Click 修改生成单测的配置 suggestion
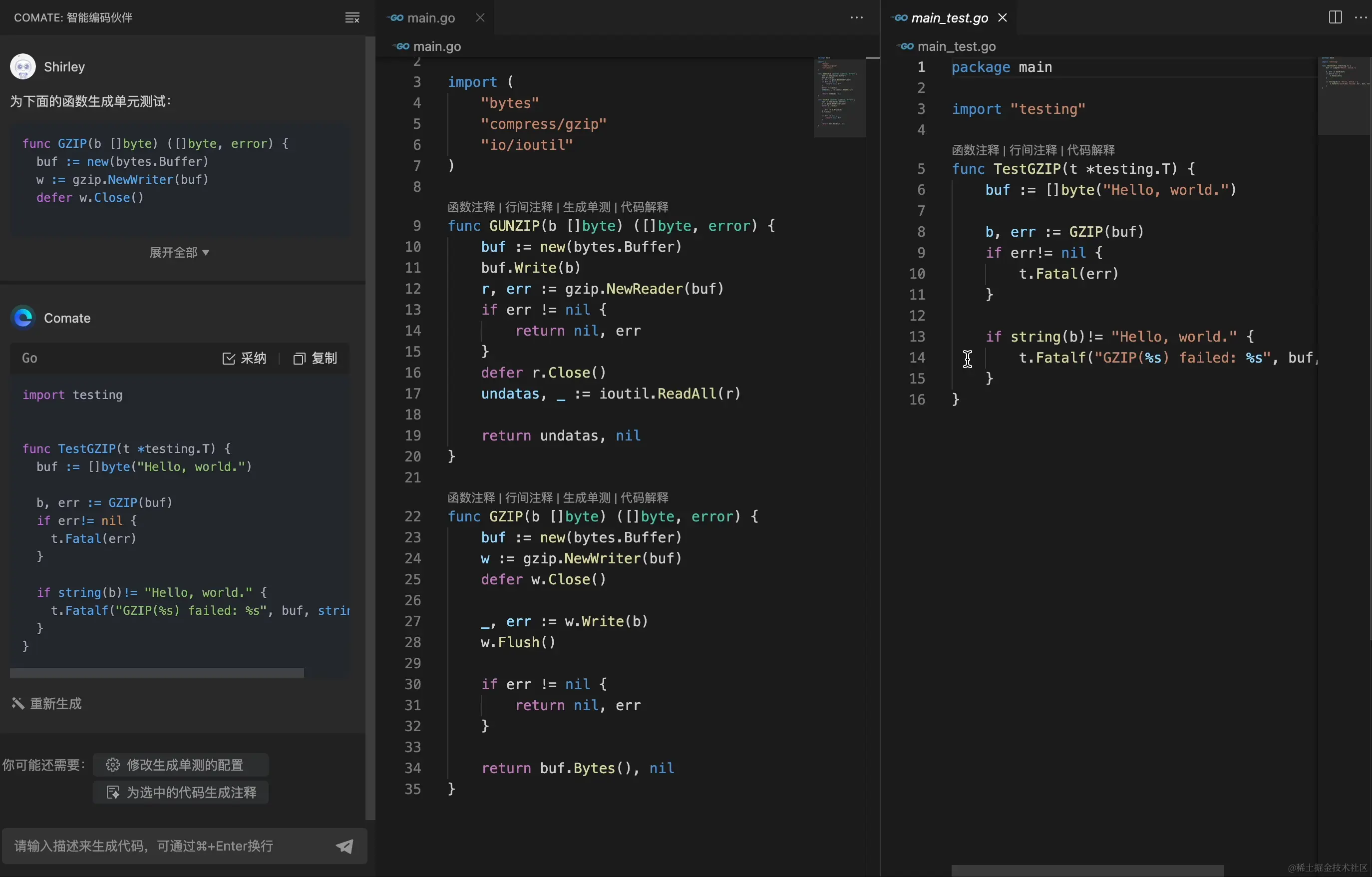 click(180, 765)
